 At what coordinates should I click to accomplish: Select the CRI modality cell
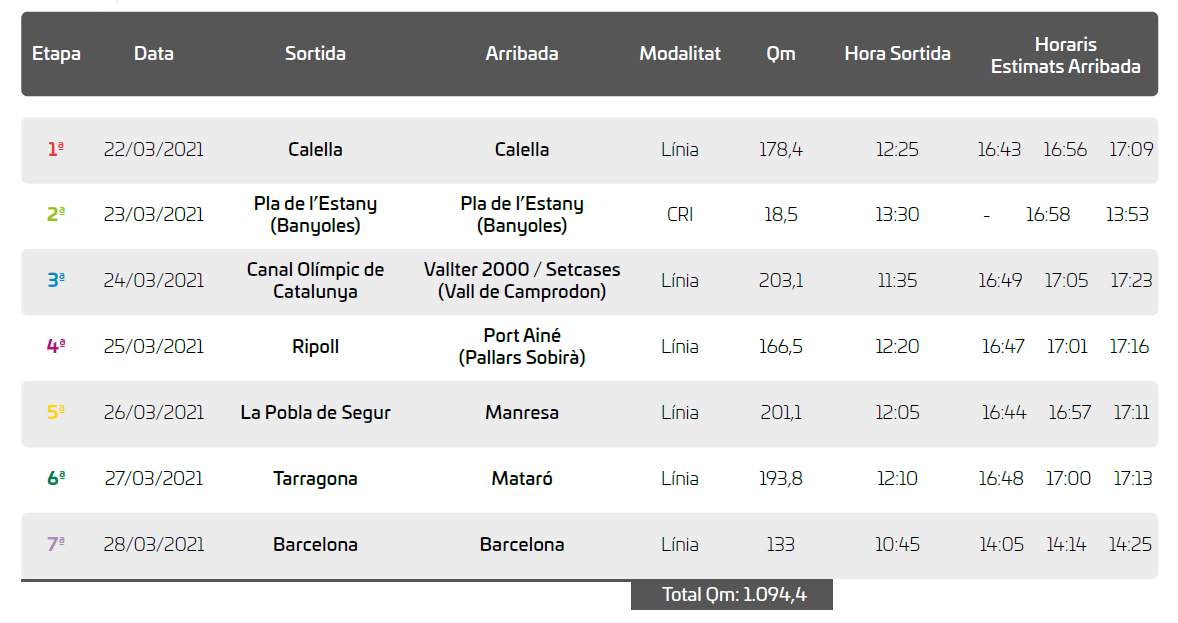[680, 215]
